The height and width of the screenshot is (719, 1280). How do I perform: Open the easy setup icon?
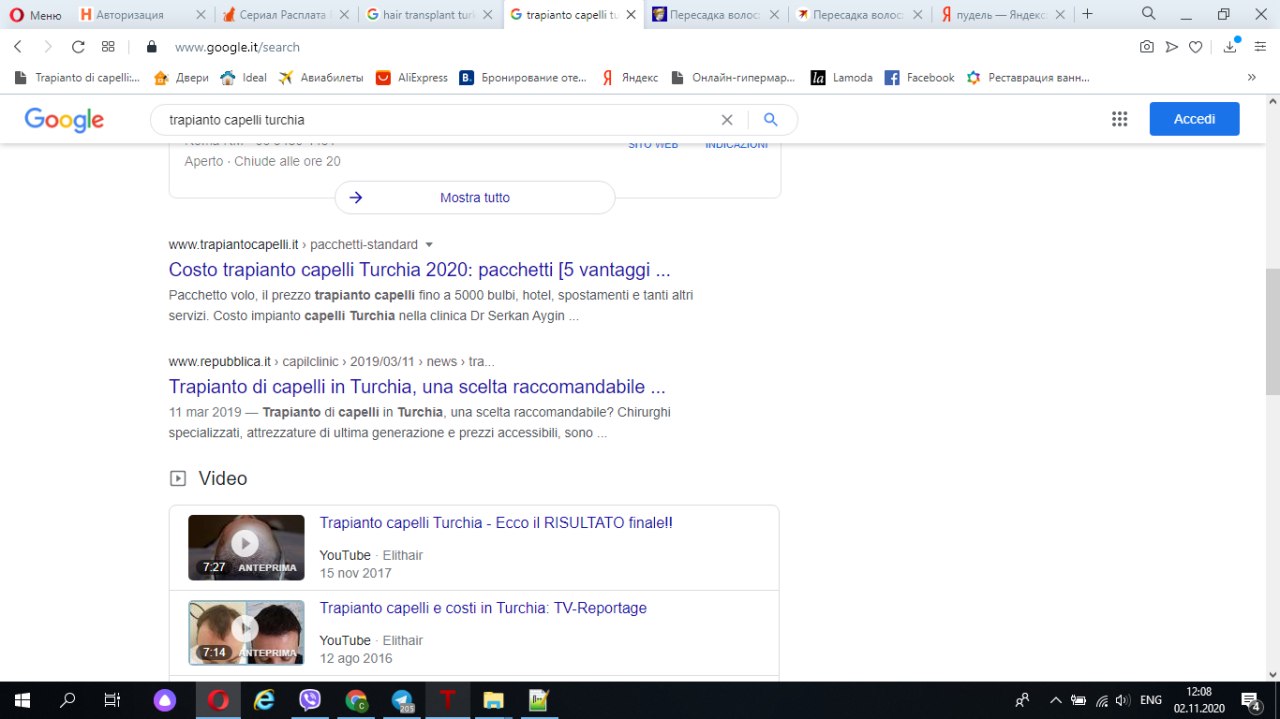tap(1260, 47)
